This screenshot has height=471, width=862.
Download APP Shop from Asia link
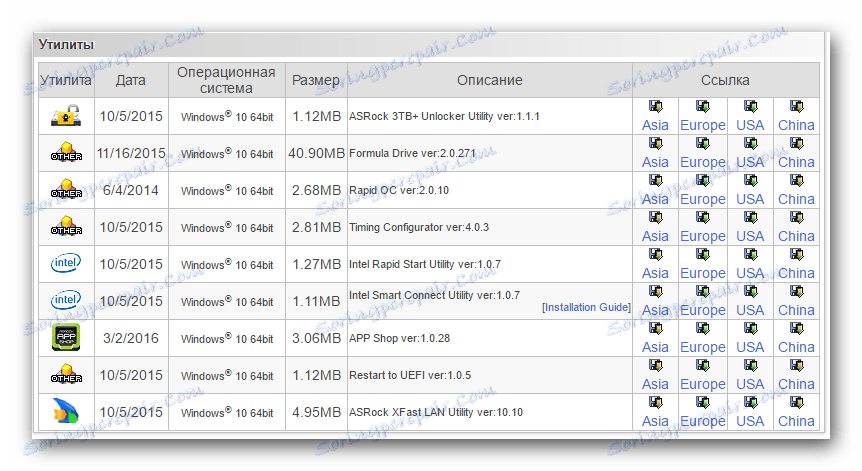coord(655,347)
